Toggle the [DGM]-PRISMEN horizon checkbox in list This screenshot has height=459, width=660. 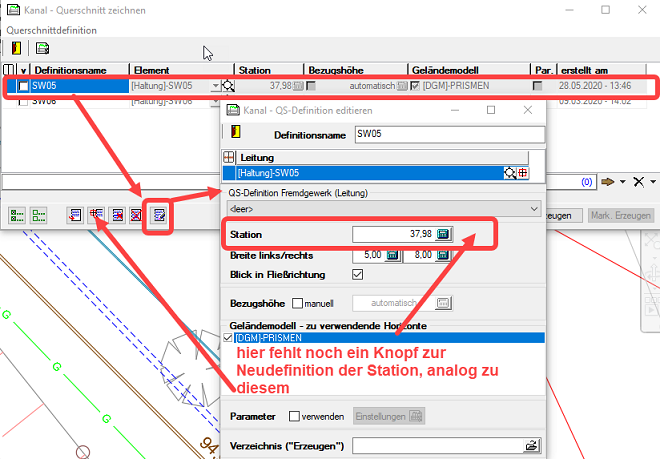point(228,338)
